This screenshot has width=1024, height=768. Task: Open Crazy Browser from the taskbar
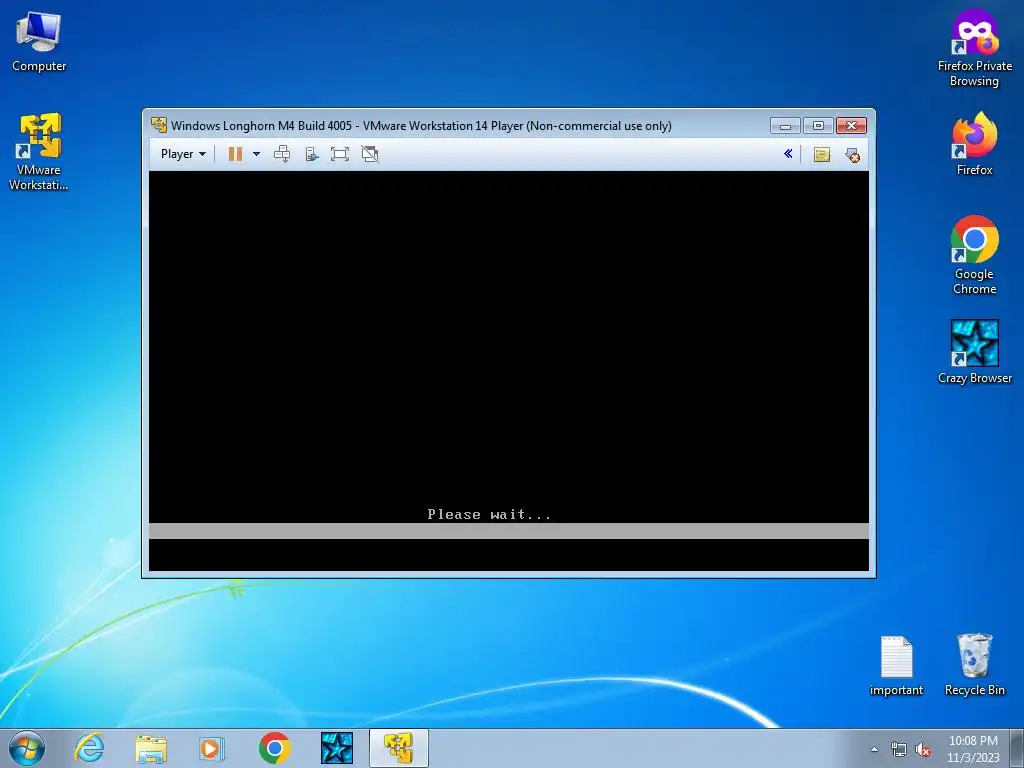[x=337, y=748]
